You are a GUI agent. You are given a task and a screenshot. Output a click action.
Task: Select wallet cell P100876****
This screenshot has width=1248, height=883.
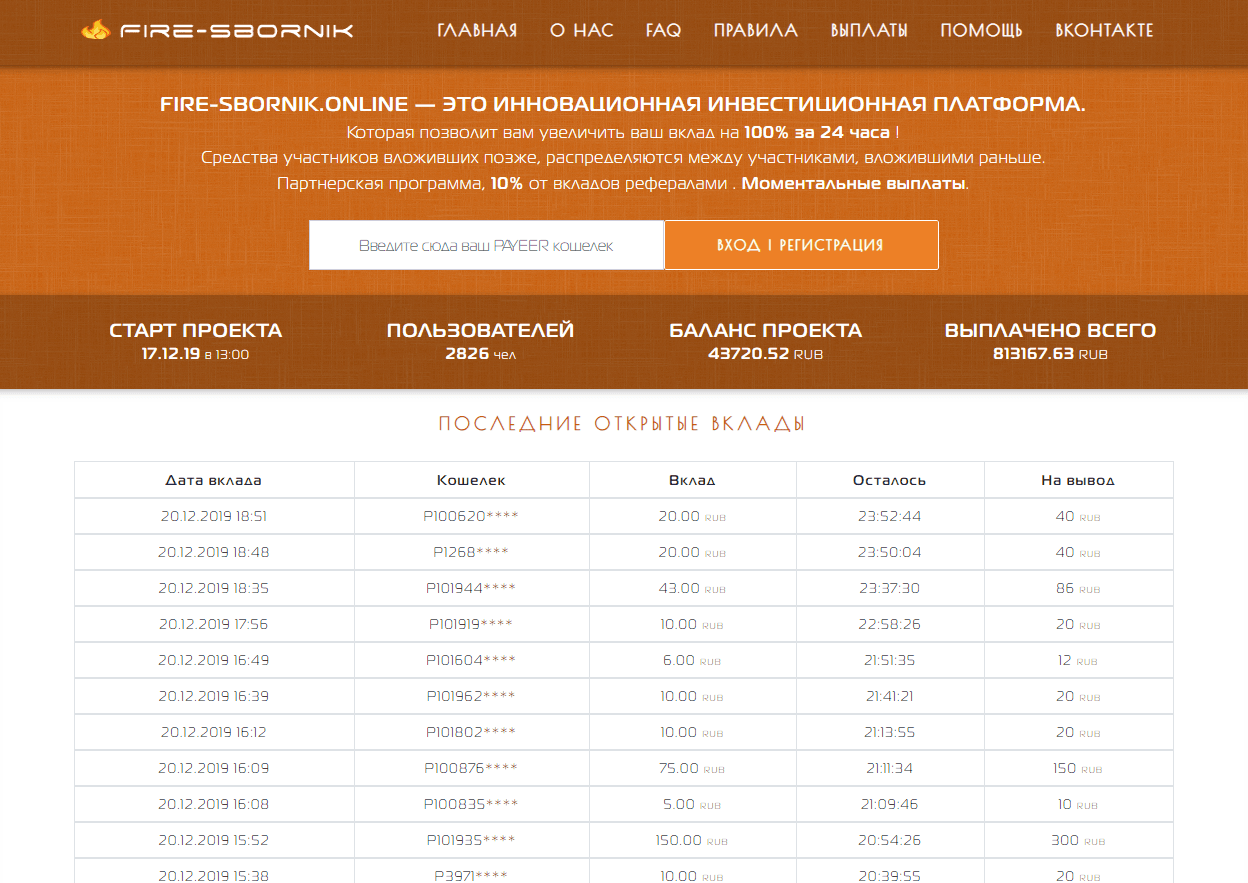471,768
